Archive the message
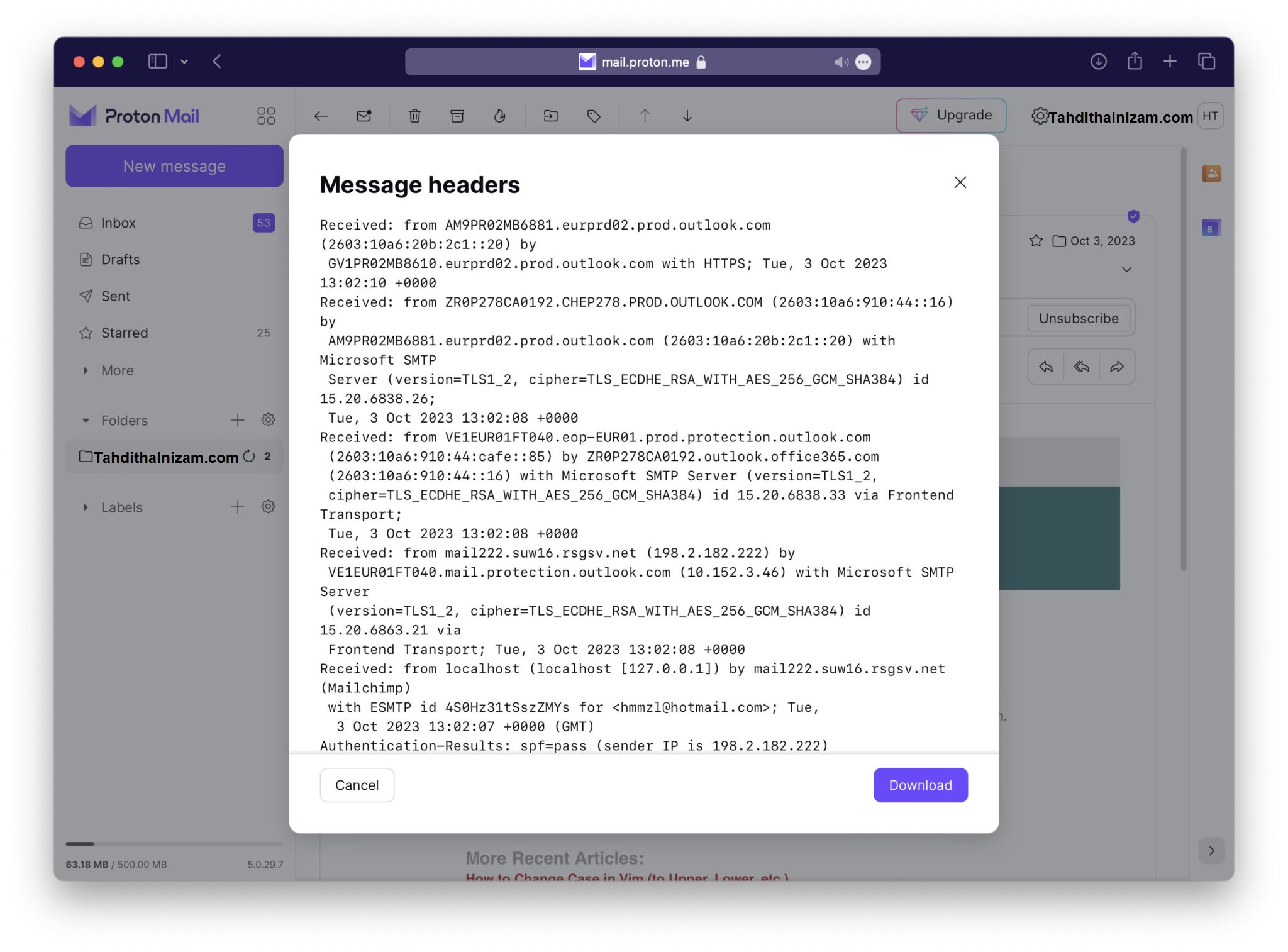The height and width of the screenshot is (952, 1288). point(457,116)
